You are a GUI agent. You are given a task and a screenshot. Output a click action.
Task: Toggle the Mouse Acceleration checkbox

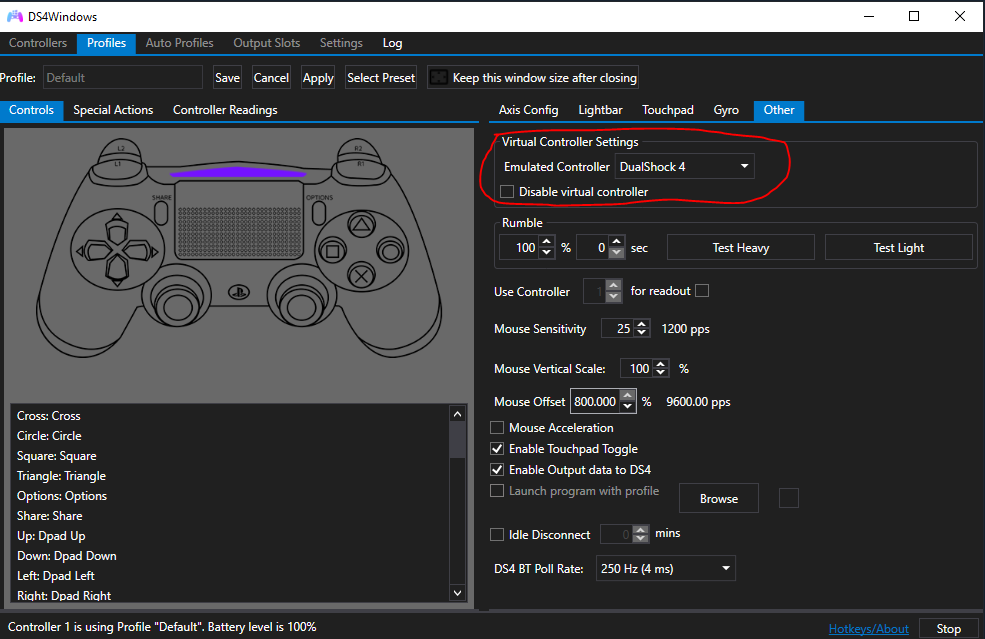[498, 428]
